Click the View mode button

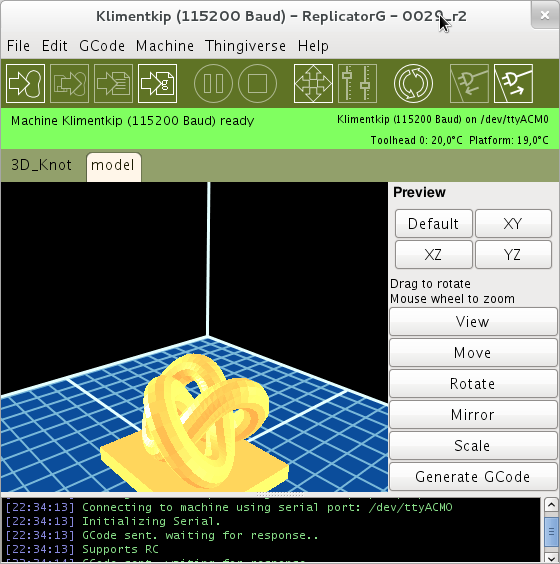[473, 322]
